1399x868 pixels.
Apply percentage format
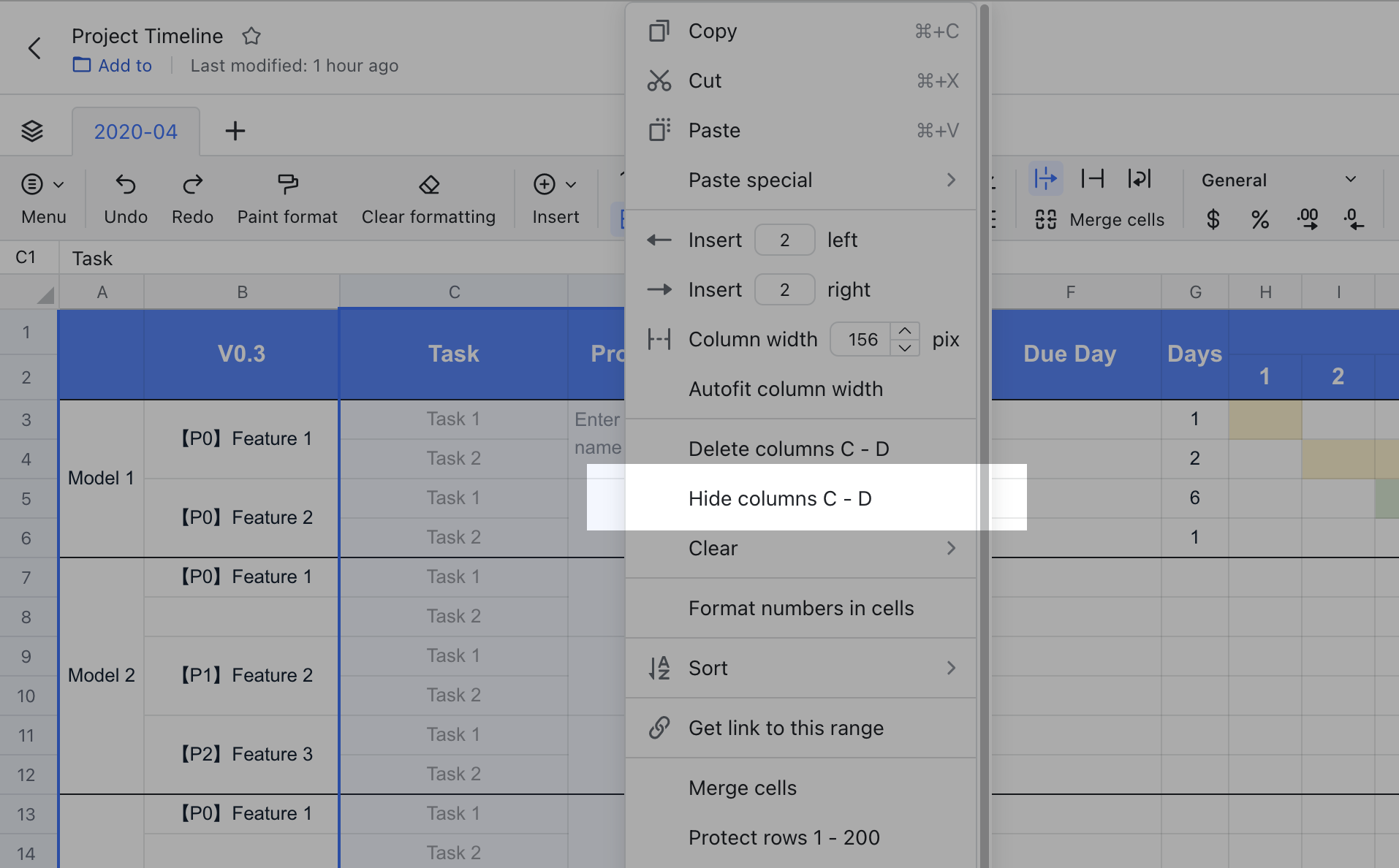tap(1259, 219)
